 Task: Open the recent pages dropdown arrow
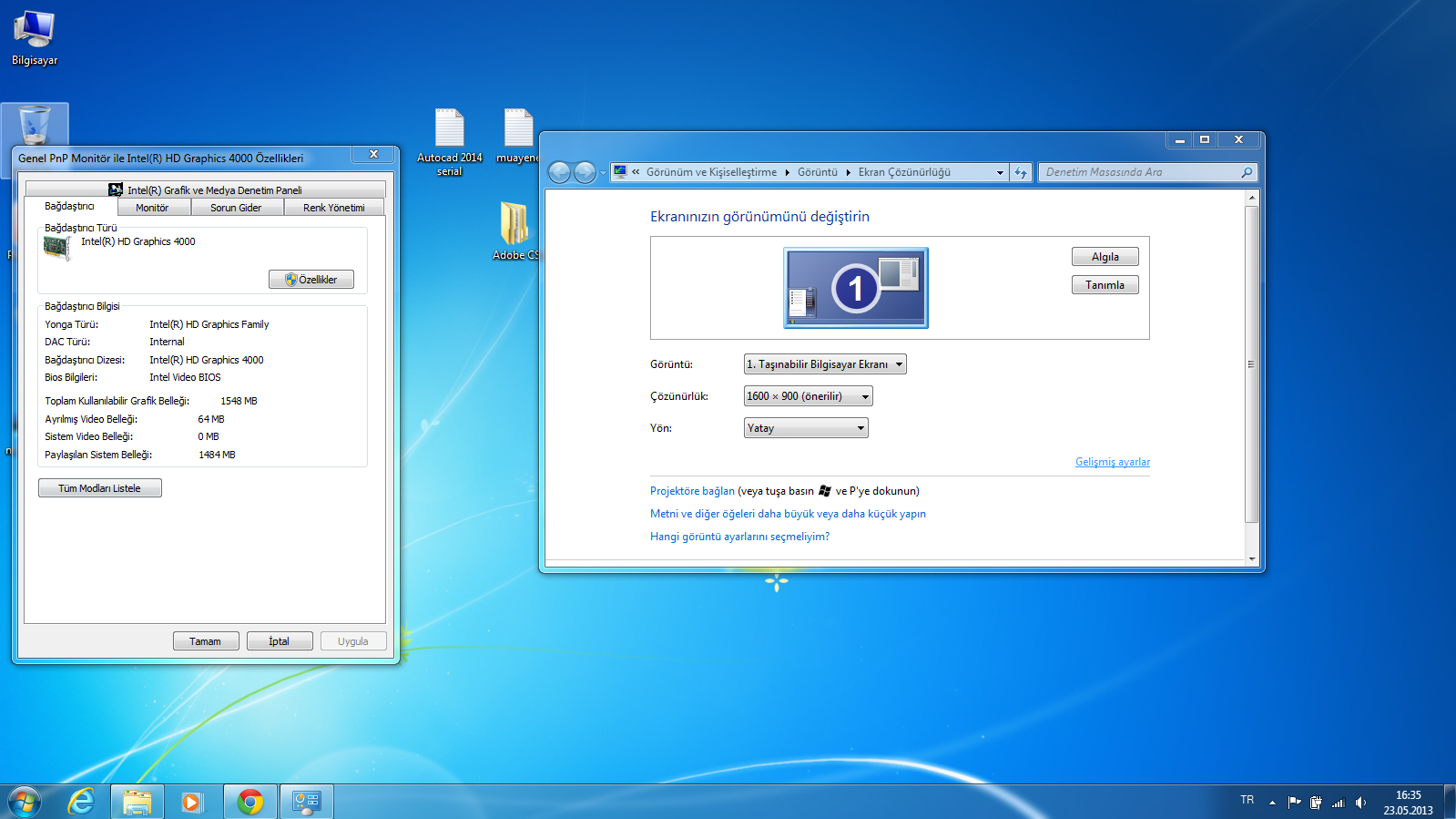point(603,172)
